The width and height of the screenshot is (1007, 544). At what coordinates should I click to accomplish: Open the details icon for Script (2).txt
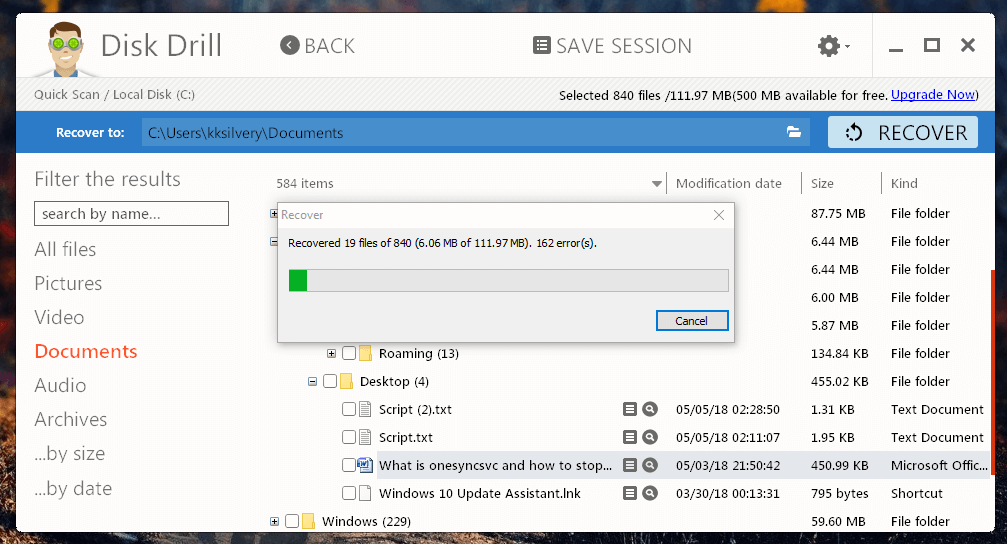[630, 409]
